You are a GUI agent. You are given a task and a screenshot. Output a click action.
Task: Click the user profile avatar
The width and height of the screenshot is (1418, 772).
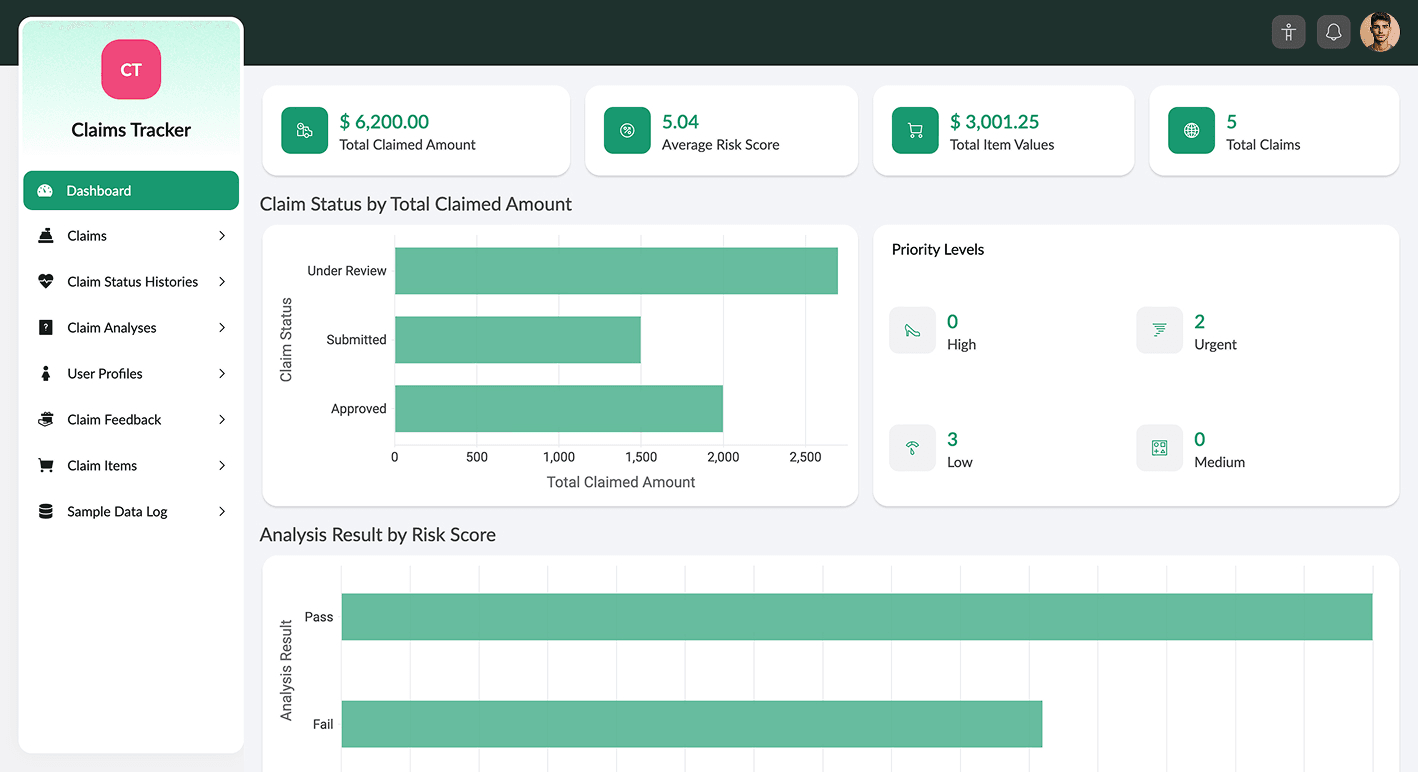(1379, 31)
